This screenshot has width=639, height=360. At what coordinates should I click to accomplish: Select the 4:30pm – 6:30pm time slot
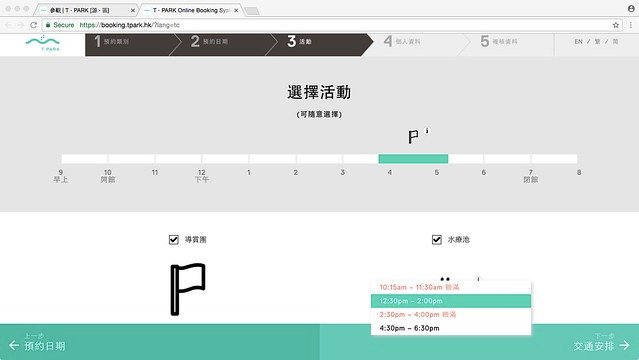coord(451,328)
